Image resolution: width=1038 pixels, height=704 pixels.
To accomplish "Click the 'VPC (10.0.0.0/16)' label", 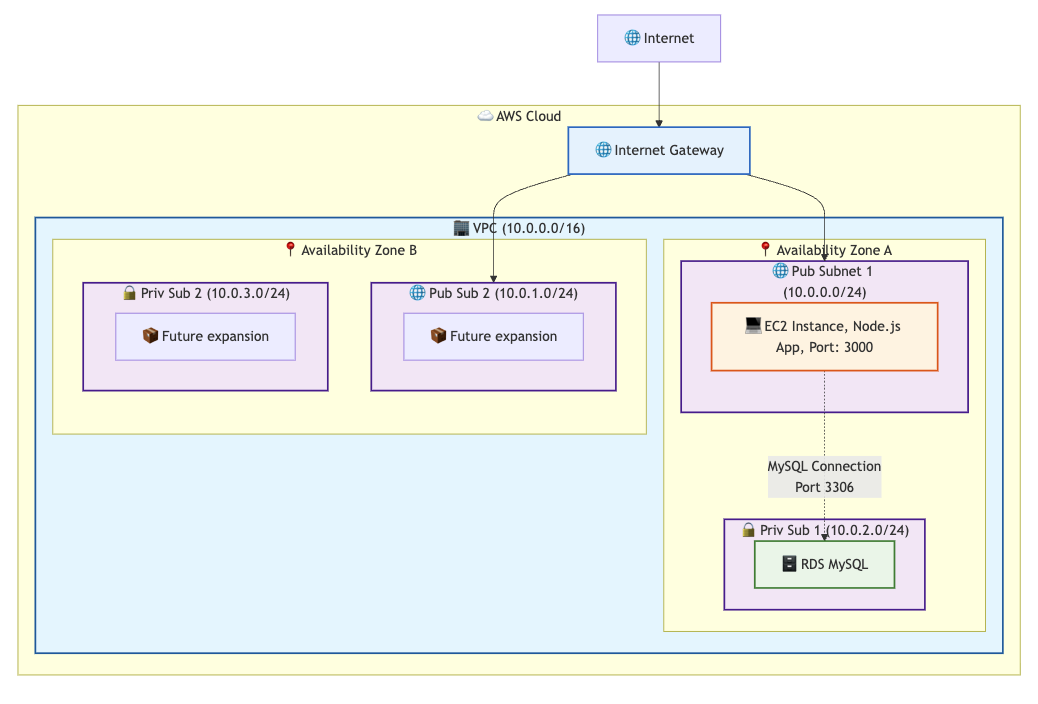I will coord(529,228).
